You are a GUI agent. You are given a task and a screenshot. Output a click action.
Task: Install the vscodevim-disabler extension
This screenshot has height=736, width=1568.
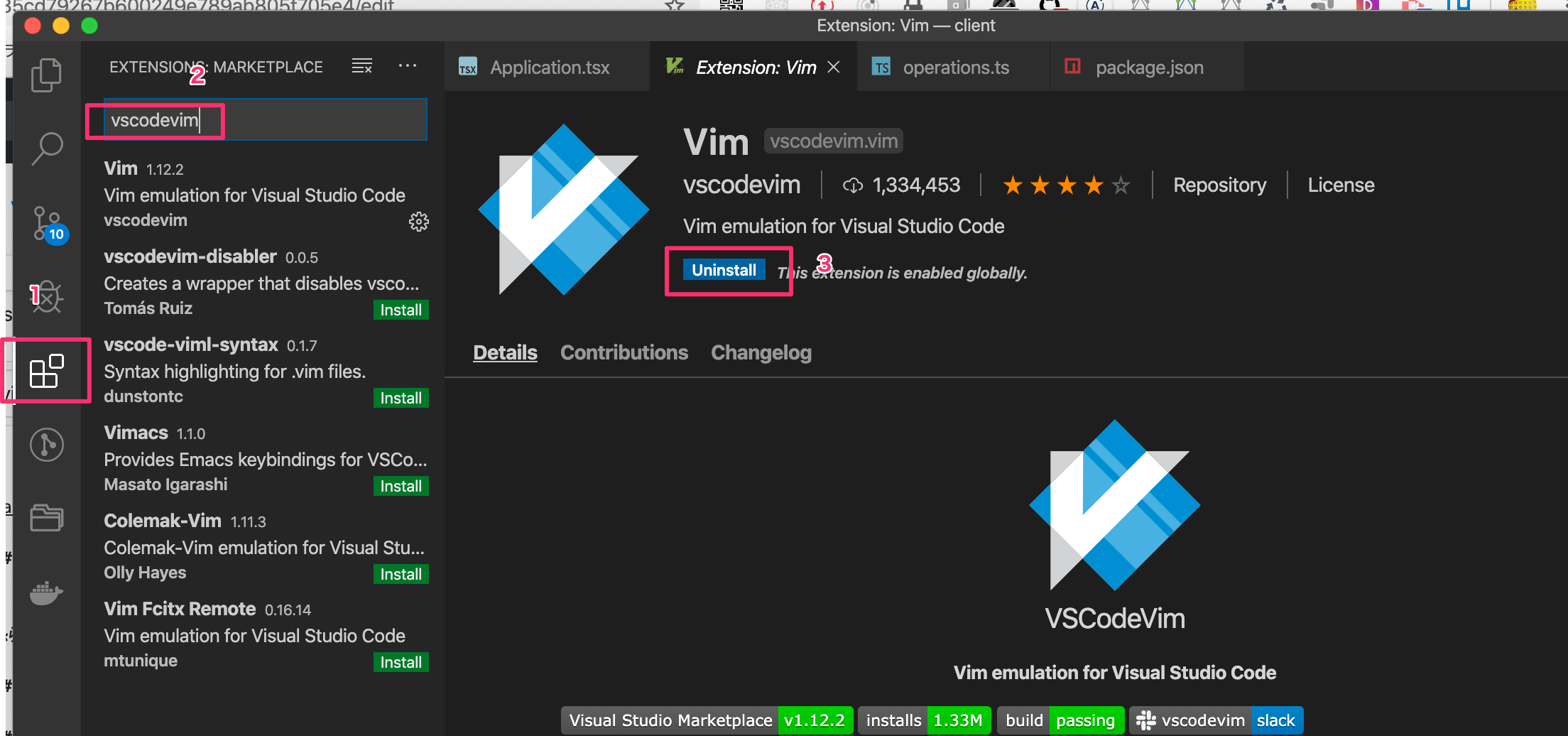[401, 310]
